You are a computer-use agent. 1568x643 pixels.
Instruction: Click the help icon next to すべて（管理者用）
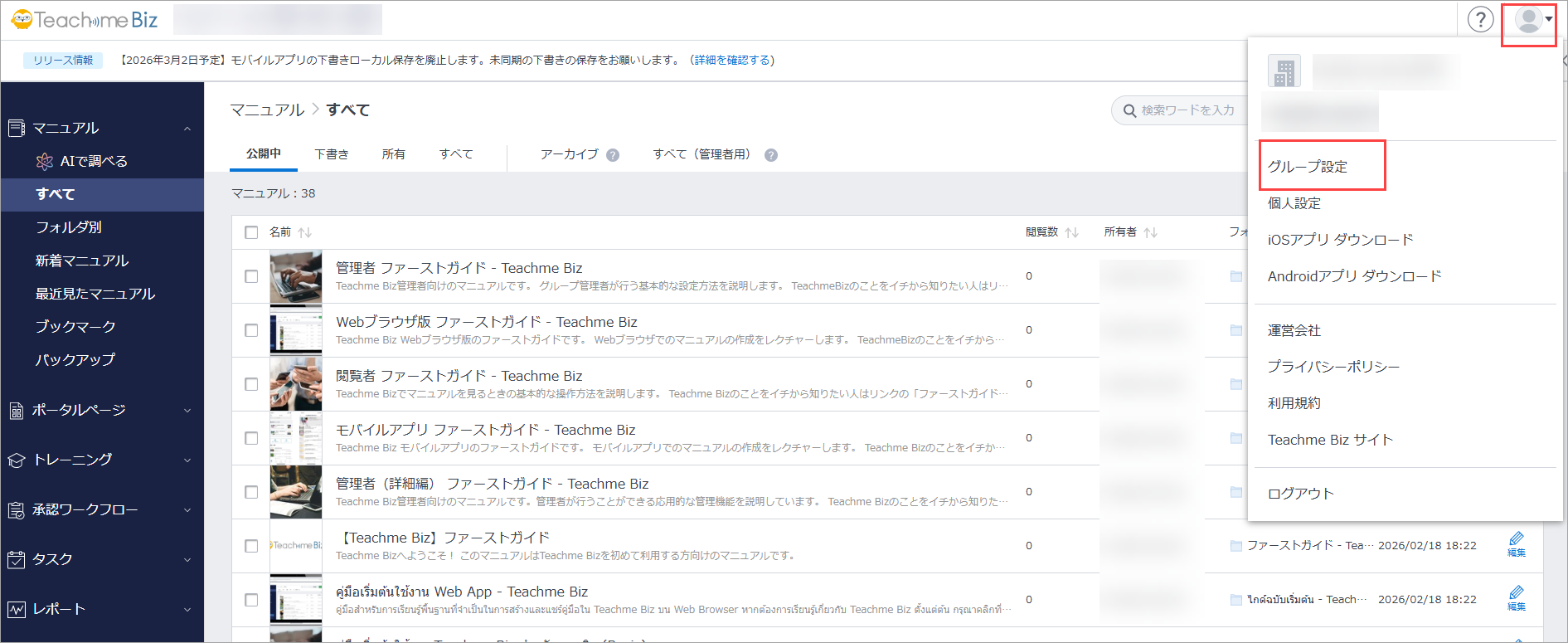(x=771, y=155)
